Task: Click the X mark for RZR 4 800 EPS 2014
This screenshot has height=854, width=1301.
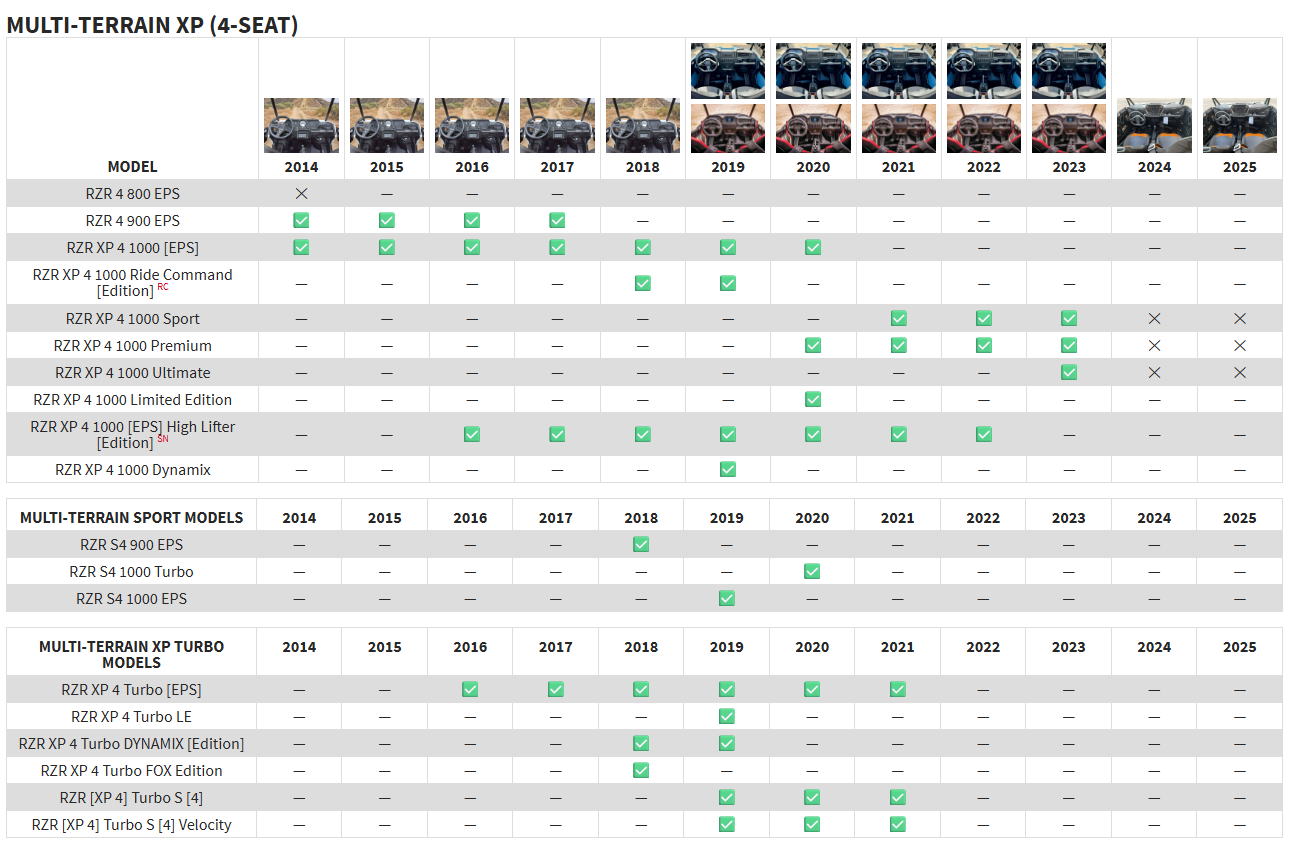Action: (301, 193)
